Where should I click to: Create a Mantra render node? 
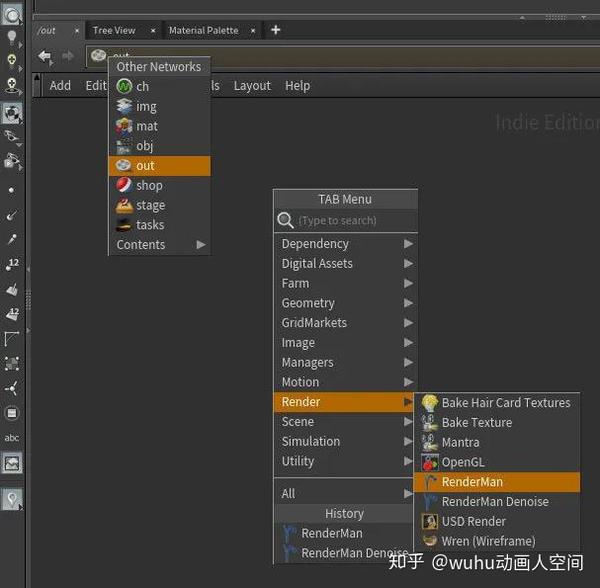tap(497, 443)
